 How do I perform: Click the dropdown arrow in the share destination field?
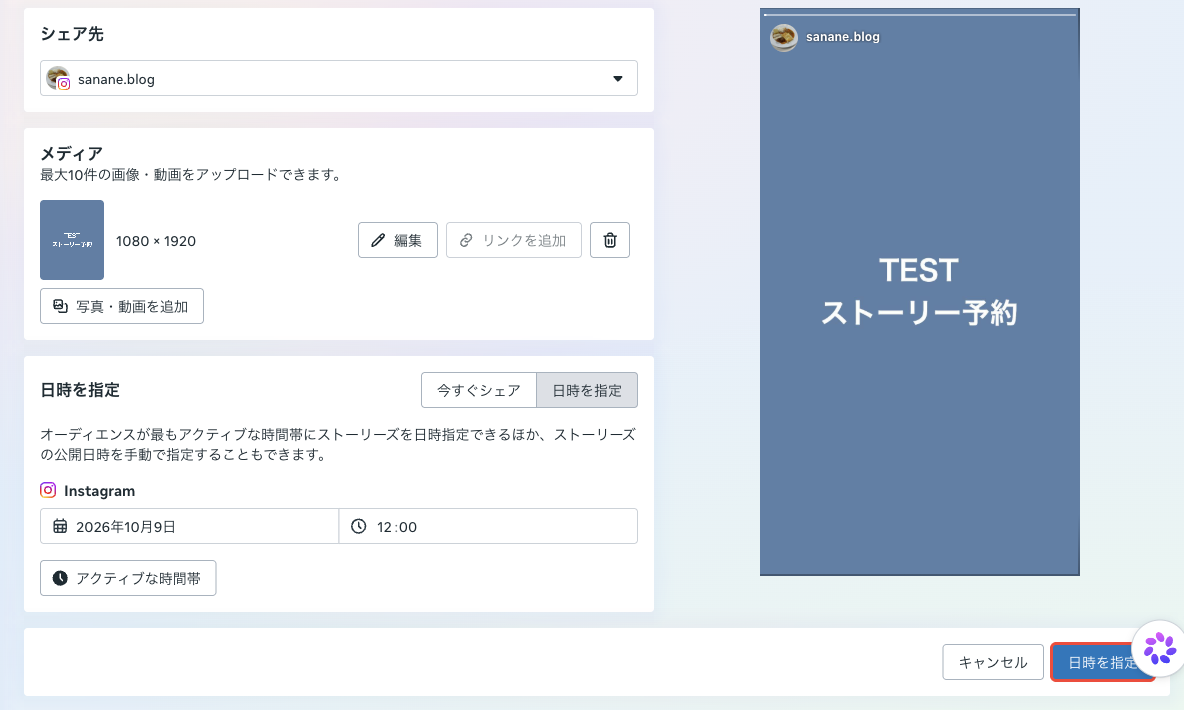(618, 79)
